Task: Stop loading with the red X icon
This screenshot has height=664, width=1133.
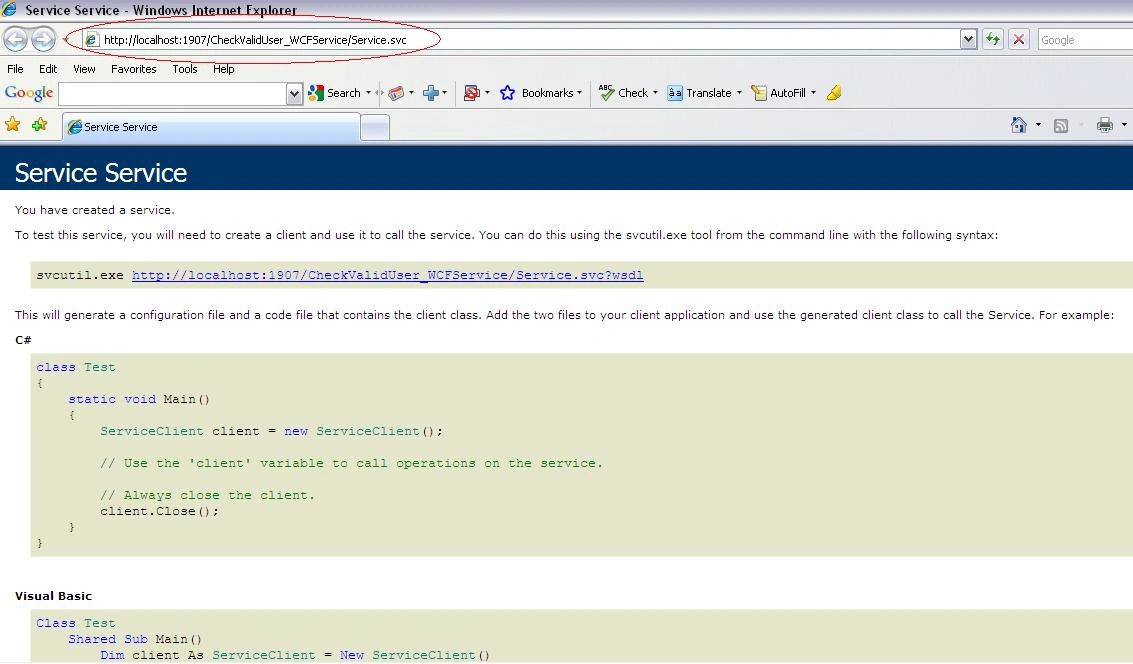Action: point(1019,39)
